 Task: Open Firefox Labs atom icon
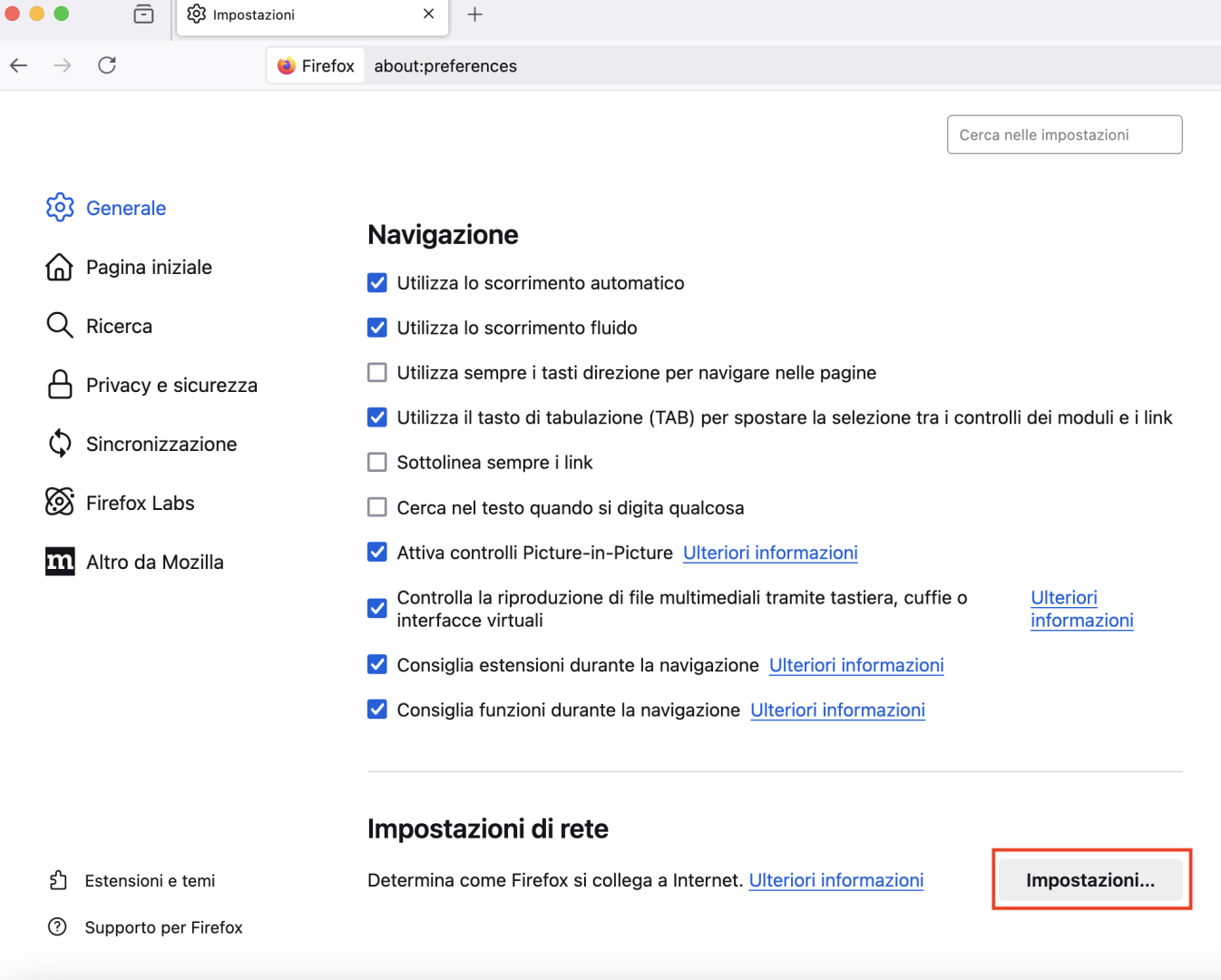tap(58, 502)
